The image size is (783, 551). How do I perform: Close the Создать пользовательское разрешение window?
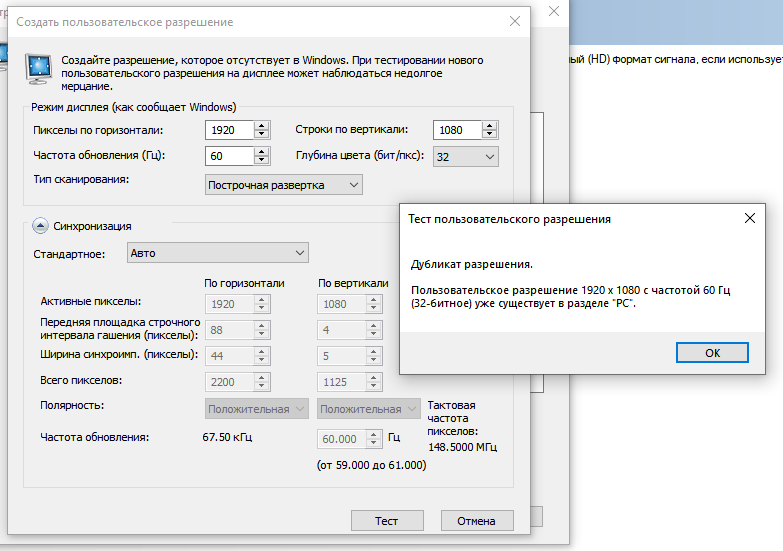(x=515, y=21)
